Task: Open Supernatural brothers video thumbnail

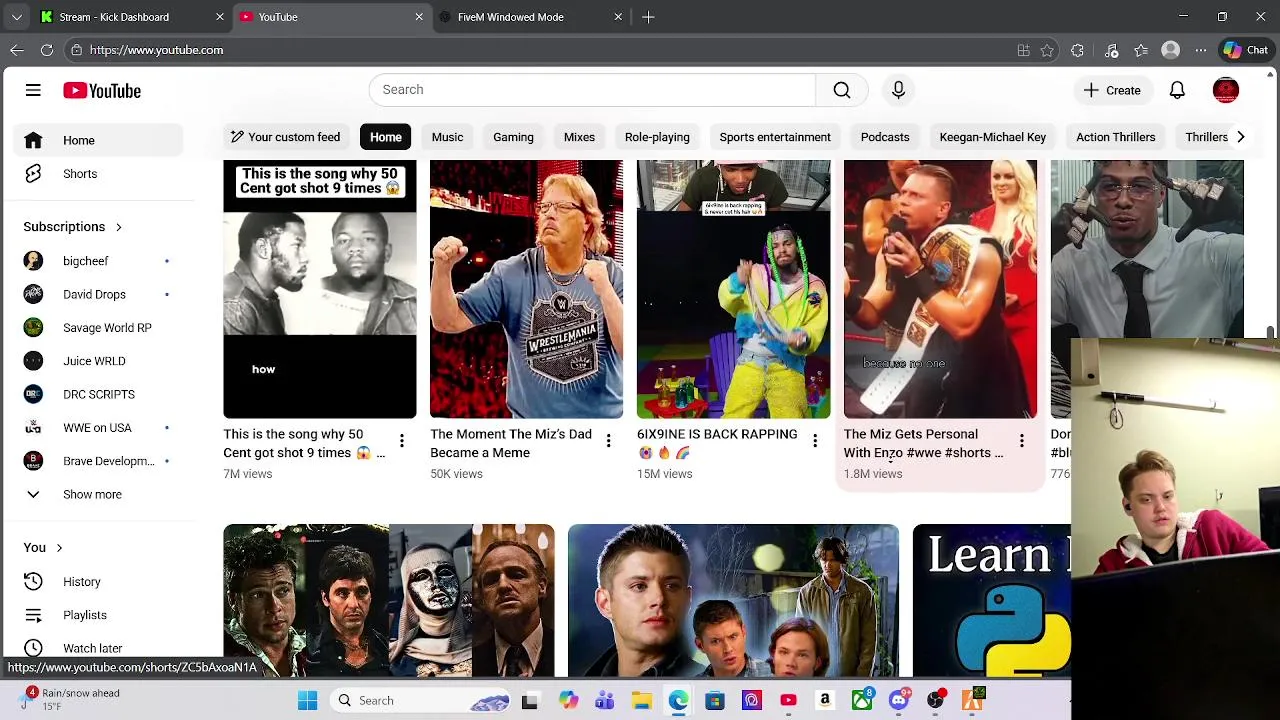Action: [x=733, y=600]
